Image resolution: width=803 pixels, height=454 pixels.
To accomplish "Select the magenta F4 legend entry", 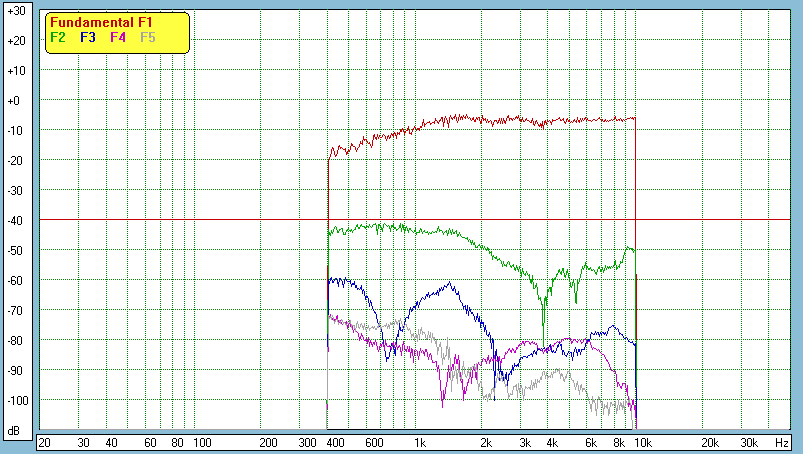I will pos(118,38).
